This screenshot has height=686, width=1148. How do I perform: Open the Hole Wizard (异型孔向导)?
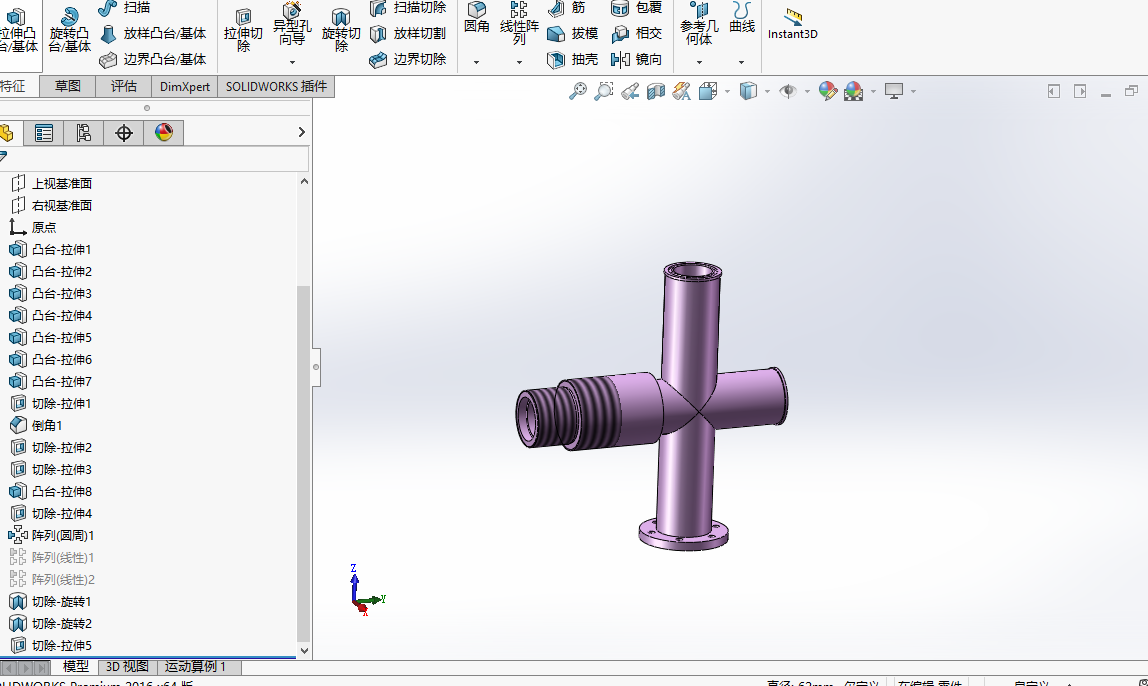[x=292, y=25]
